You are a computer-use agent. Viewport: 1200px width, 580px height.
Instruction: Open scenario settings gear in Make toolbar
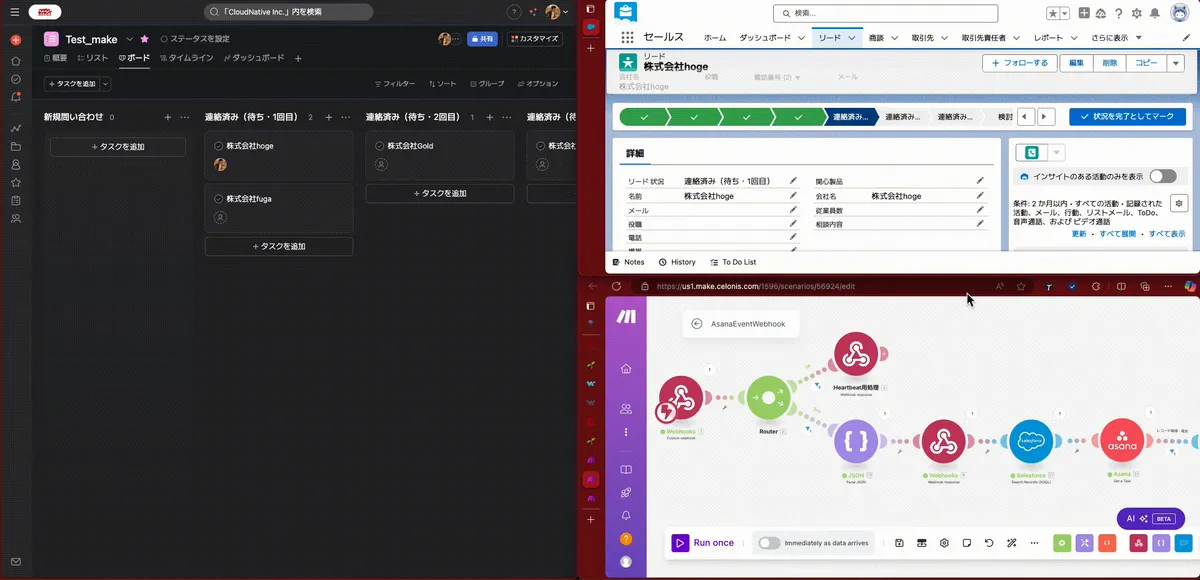pos(944,543)
